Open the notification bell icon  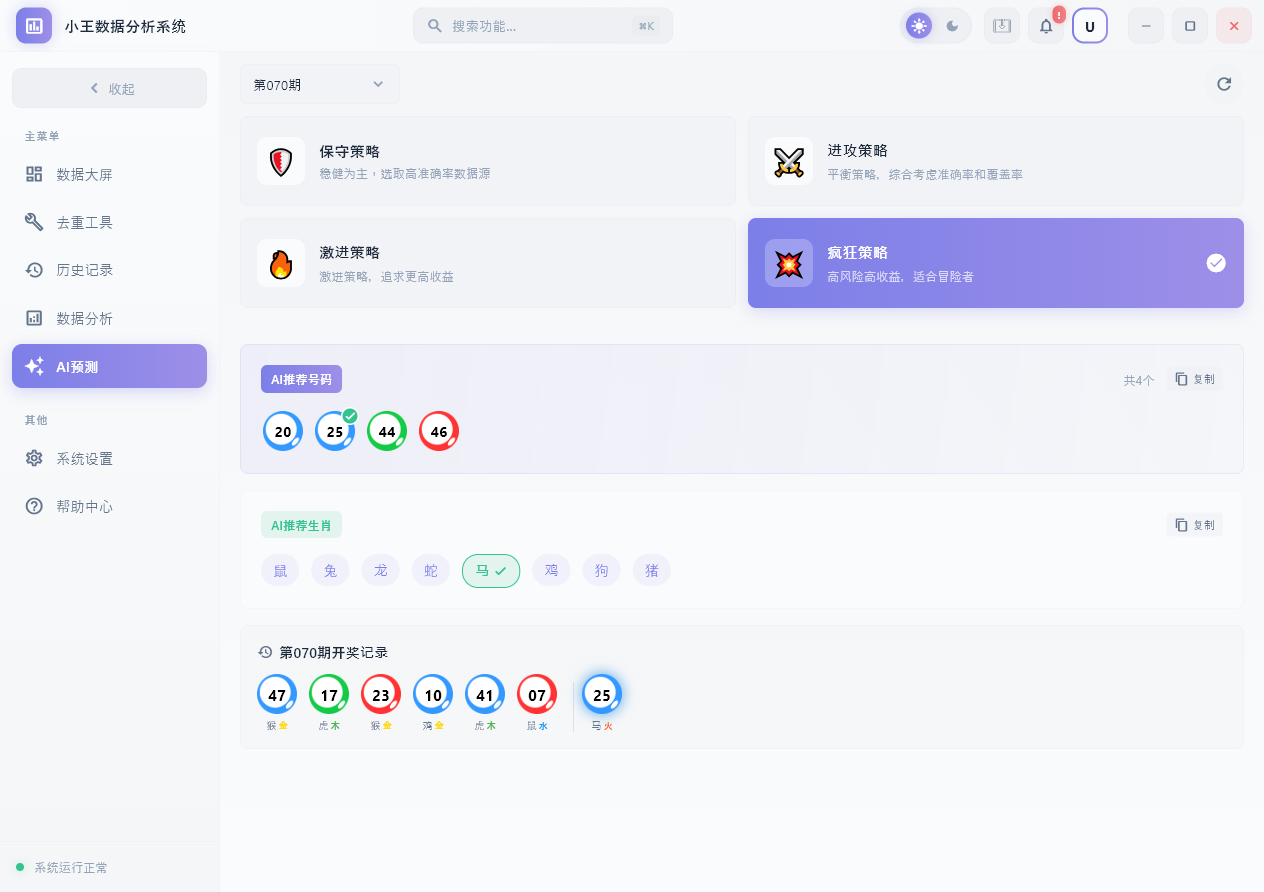(x=1045, y=25)
